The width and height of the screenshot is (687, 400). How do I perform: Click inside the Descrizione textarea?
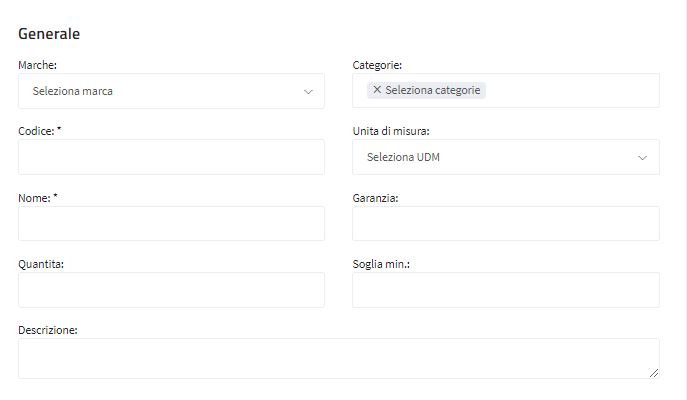(339, 358)
